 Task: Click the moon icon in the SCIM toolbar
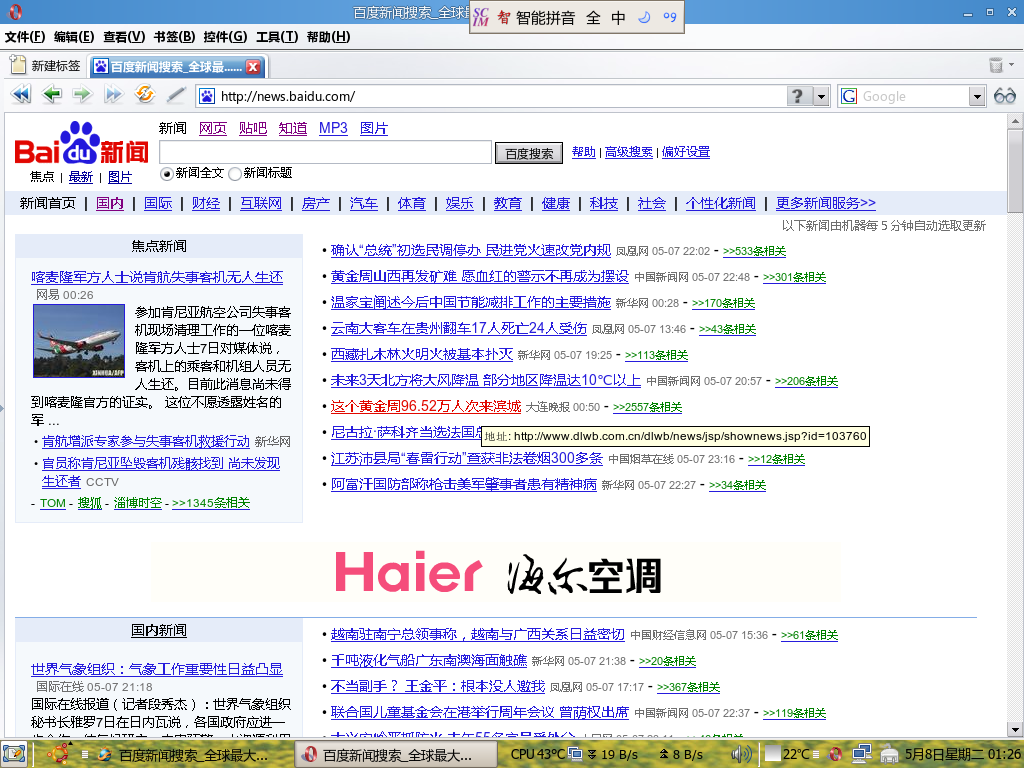(x=644, y=18)
